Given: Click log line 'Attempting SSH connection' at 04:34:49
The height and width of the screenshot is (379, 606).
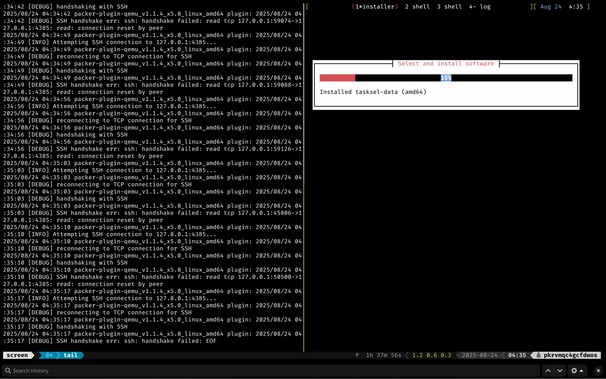Looking at the screenshot, I should [x=109, y=42].
